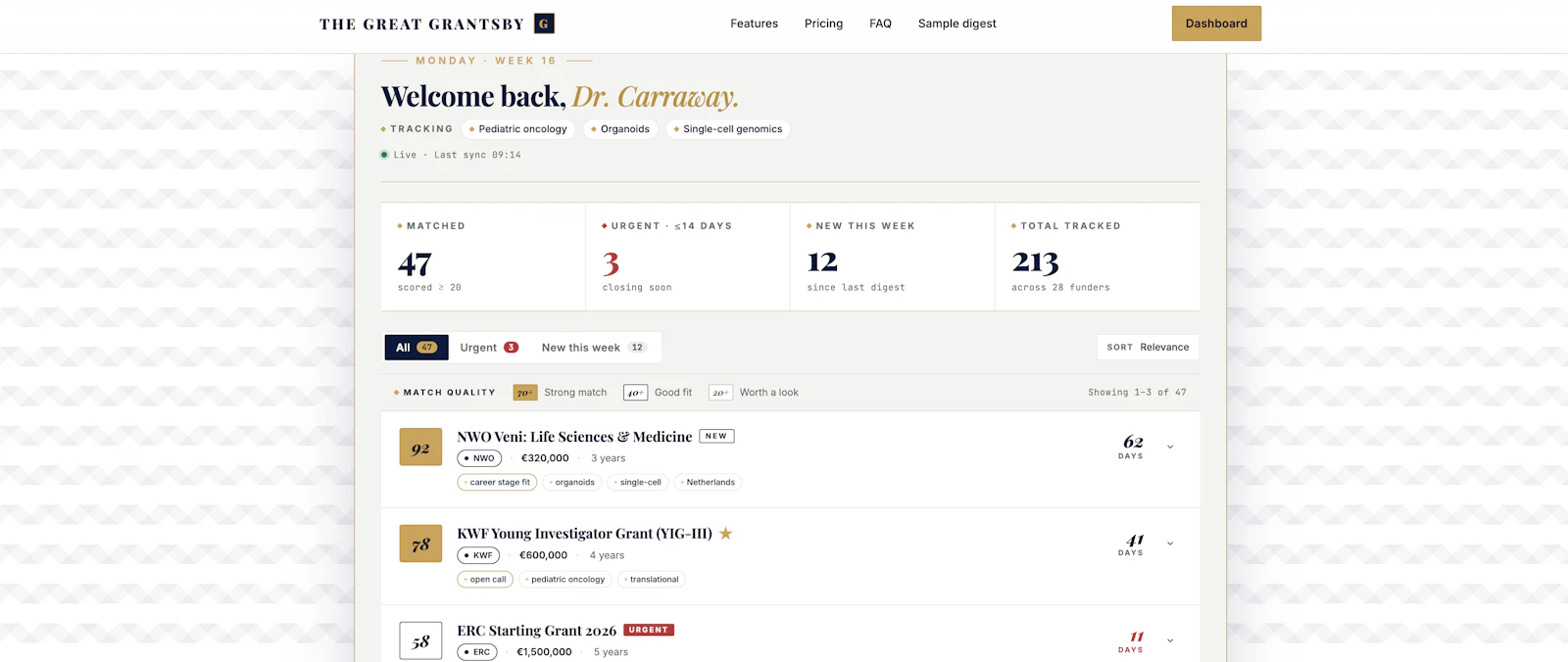Click the 20+ Worth a look legend badge
The height and width of the screenshot is (662, 1568).
[720, 393]
